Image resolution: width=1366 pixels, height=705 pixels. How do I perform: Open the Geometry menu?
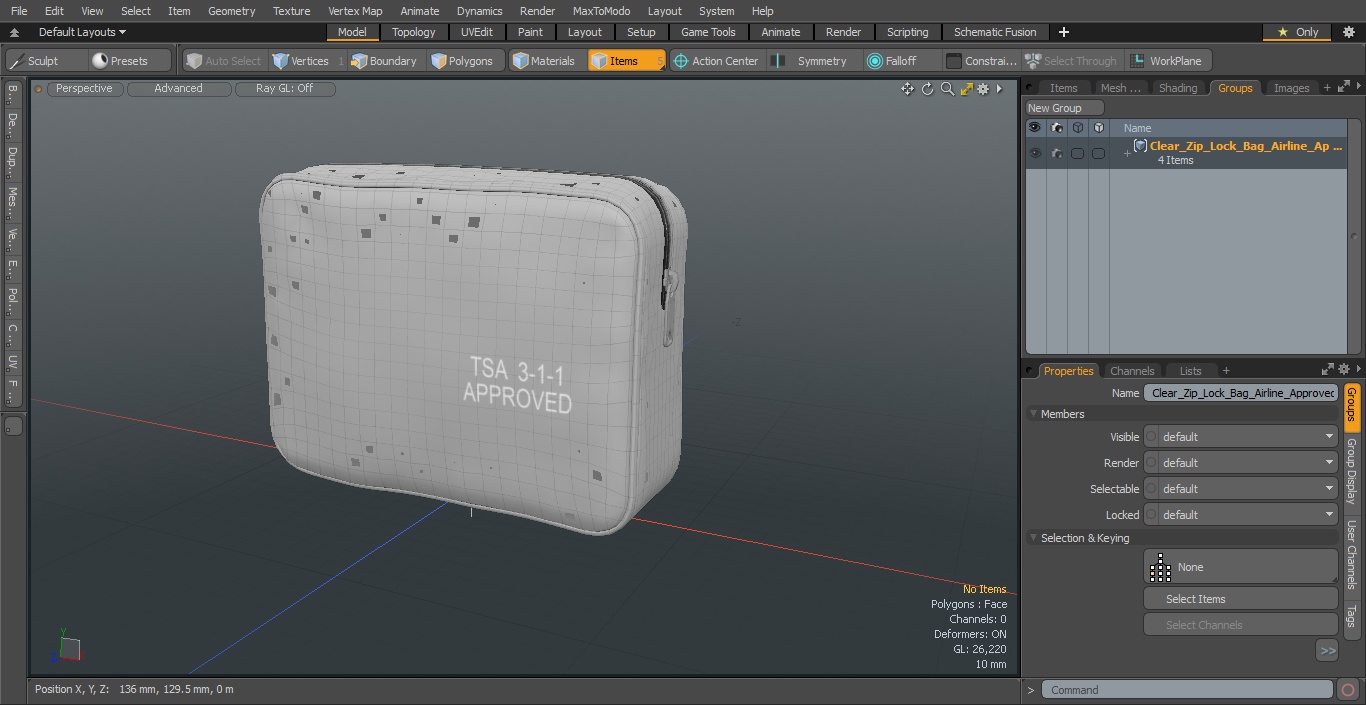(231, 11)
